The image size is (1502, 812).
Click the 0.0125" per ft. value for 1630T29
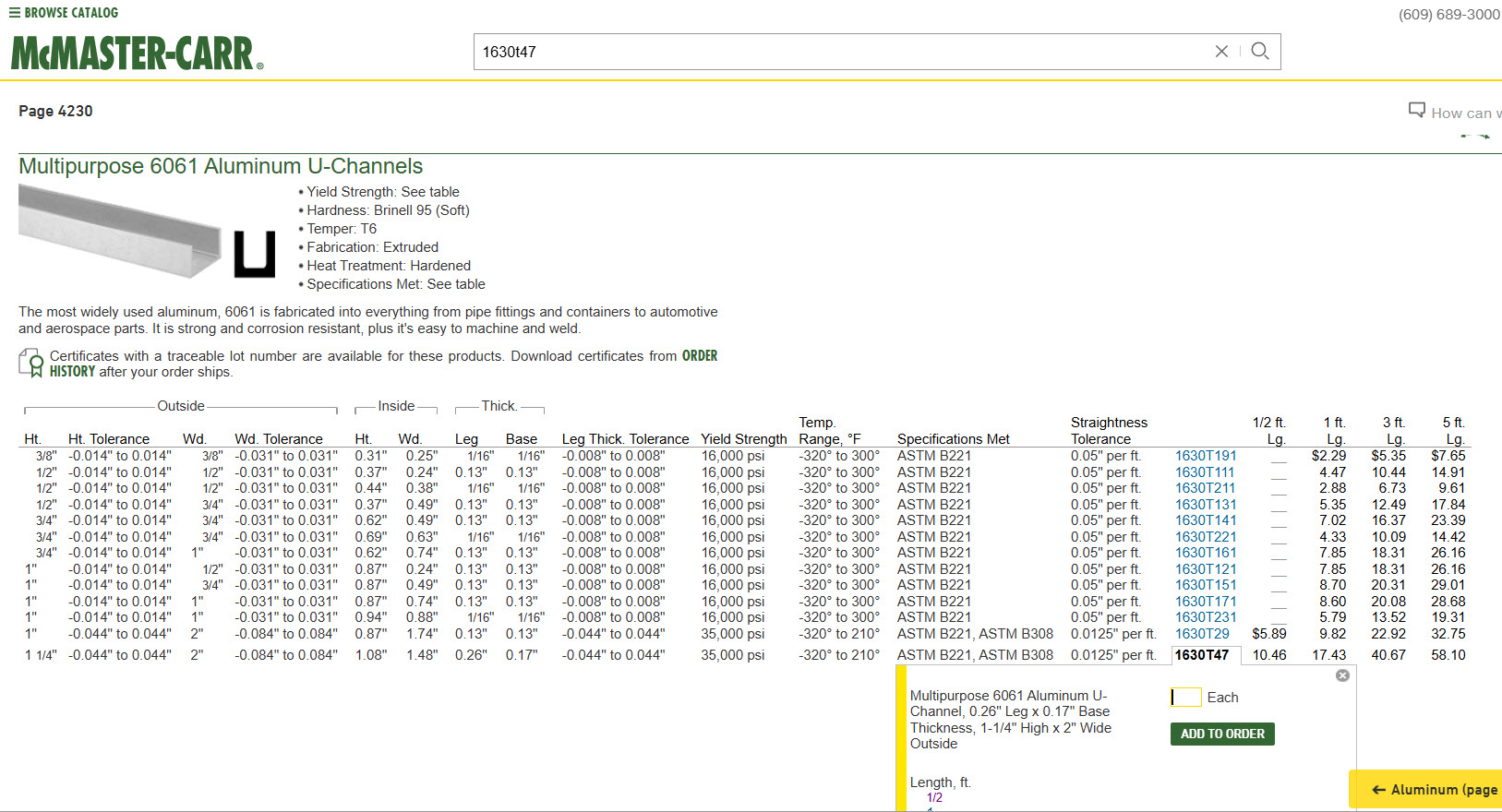1113,634
